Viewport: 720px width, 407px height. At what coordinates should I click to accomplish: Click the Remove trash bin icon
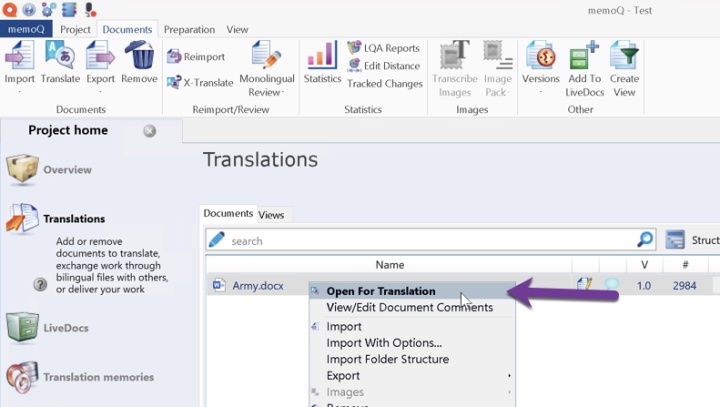(x=139, y=57)
